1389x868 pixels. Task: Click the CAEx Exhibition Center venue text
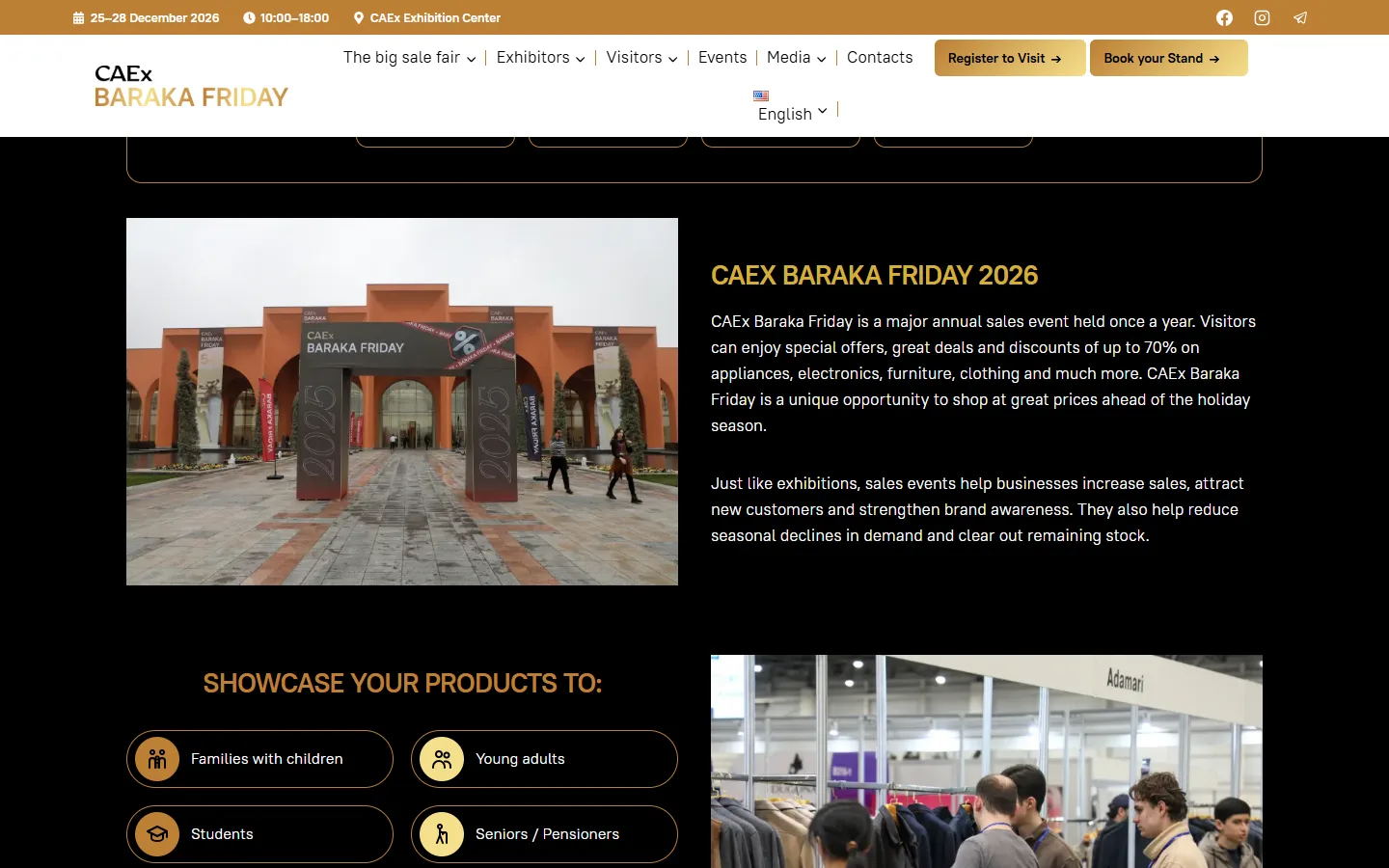coord(435,17)
